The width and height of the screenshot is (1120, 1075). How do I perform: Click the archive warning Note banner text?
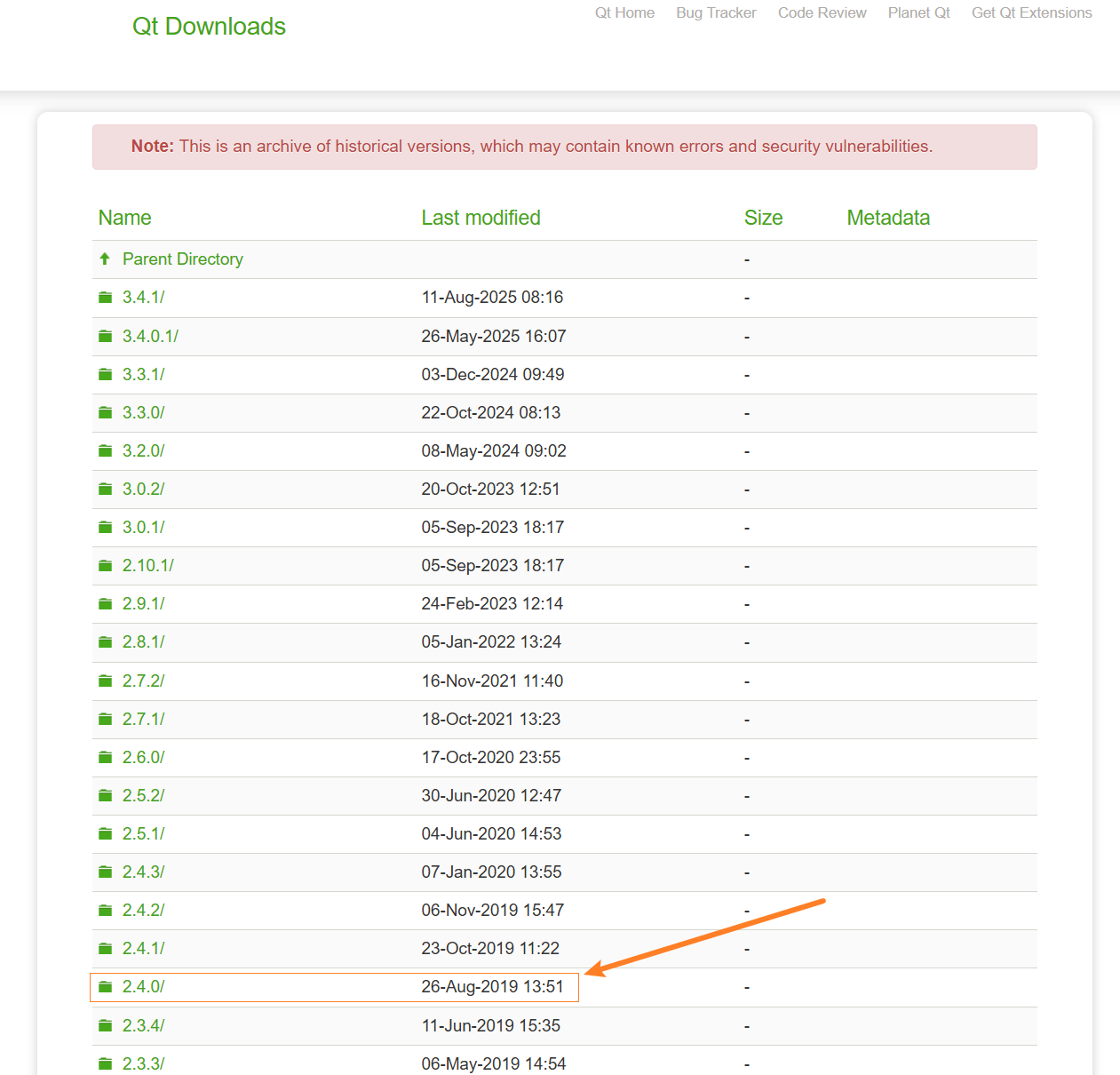pyautogui.click(x=532, y=146)
